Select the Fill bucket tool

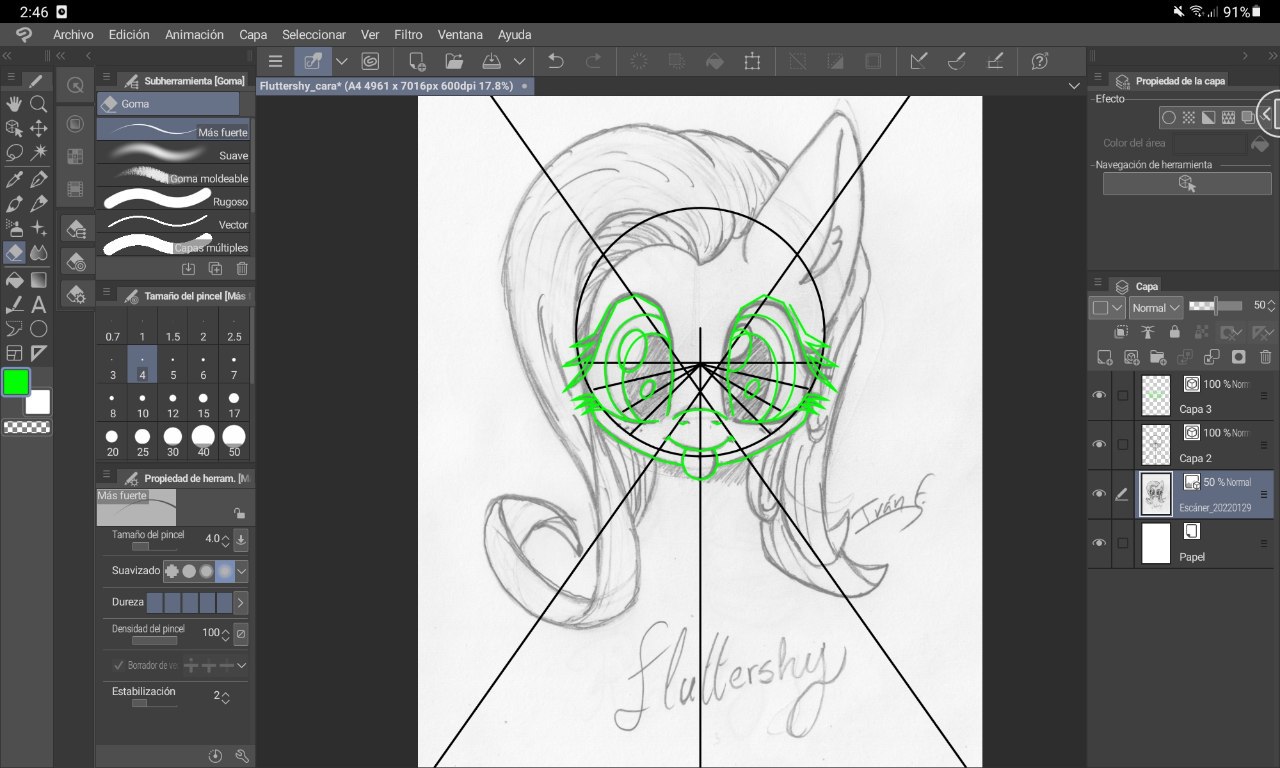click(x=14, y=279)
